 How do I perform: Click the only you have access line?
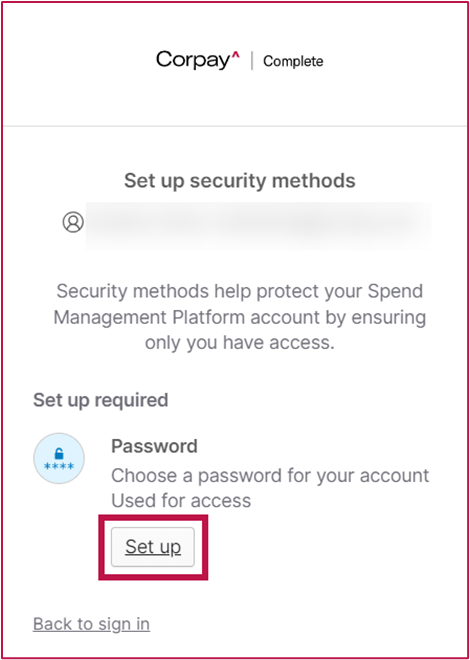pos(240,343)
